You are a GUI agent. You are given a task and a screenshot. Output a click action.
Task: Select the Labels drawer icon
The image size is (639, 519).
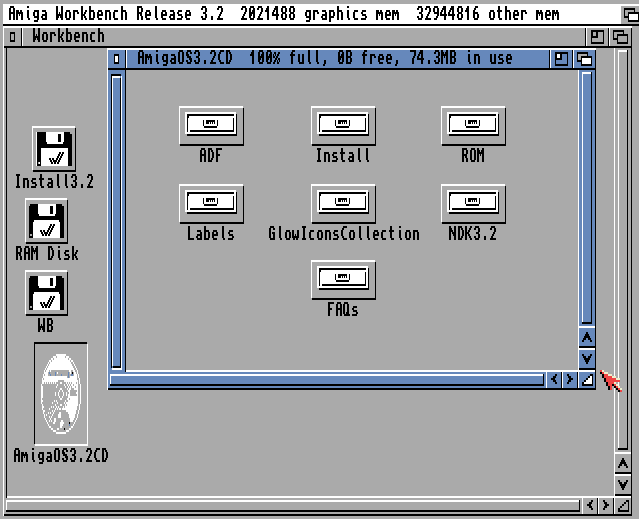point(211,203)
